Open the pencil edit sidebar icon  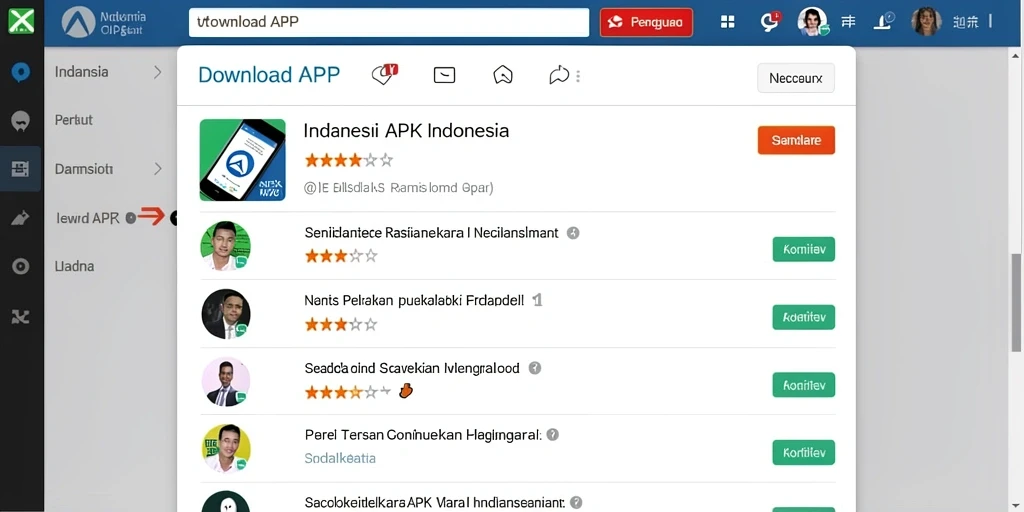coord(20,218)
